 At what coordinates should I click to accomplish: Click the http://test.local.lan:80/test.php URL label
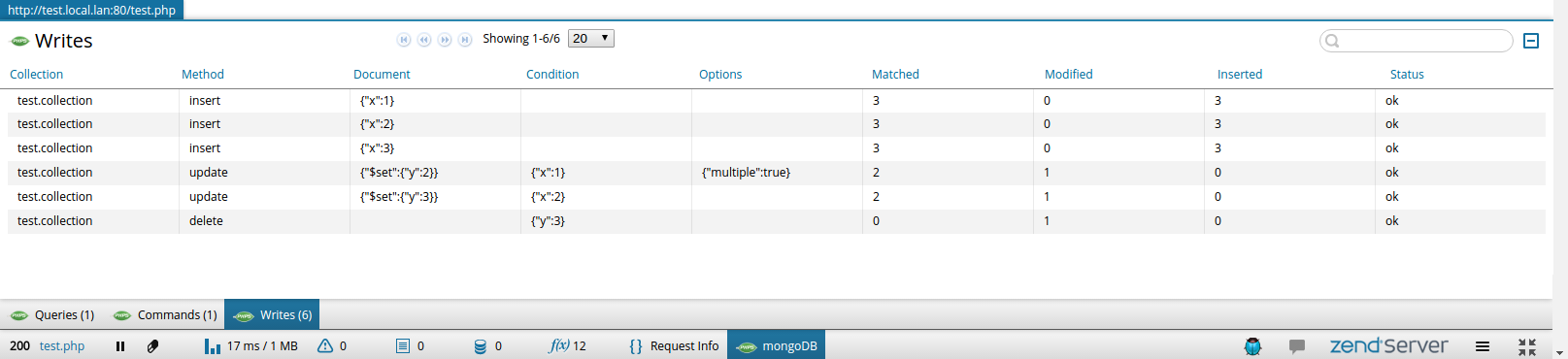(x=92, y=10)
